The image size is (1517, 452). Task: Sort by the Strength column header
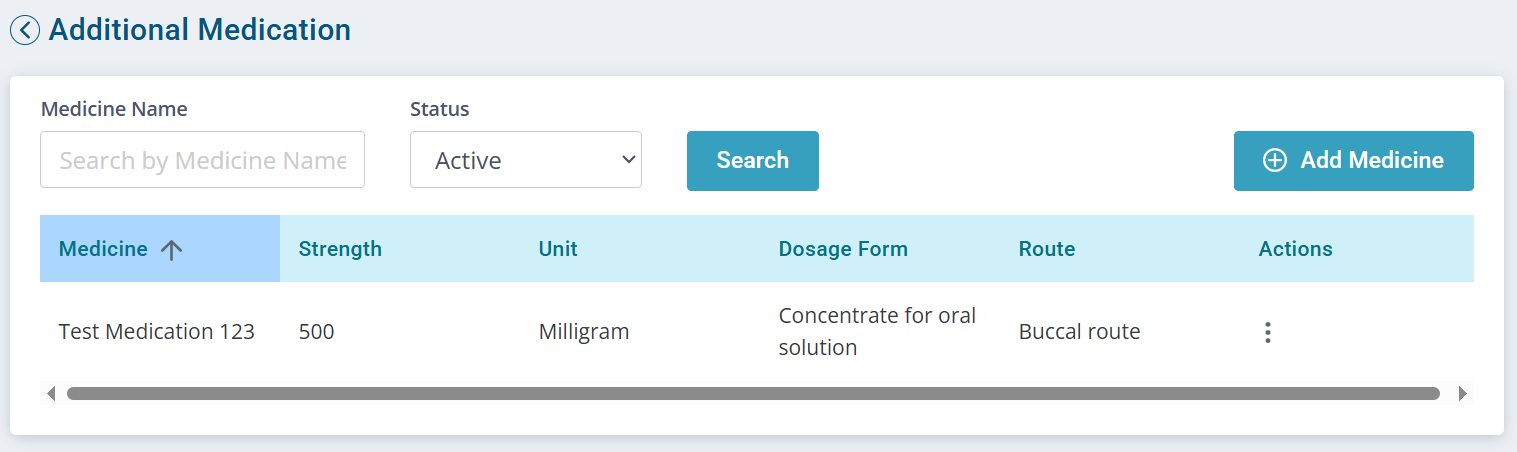(340, 249)
